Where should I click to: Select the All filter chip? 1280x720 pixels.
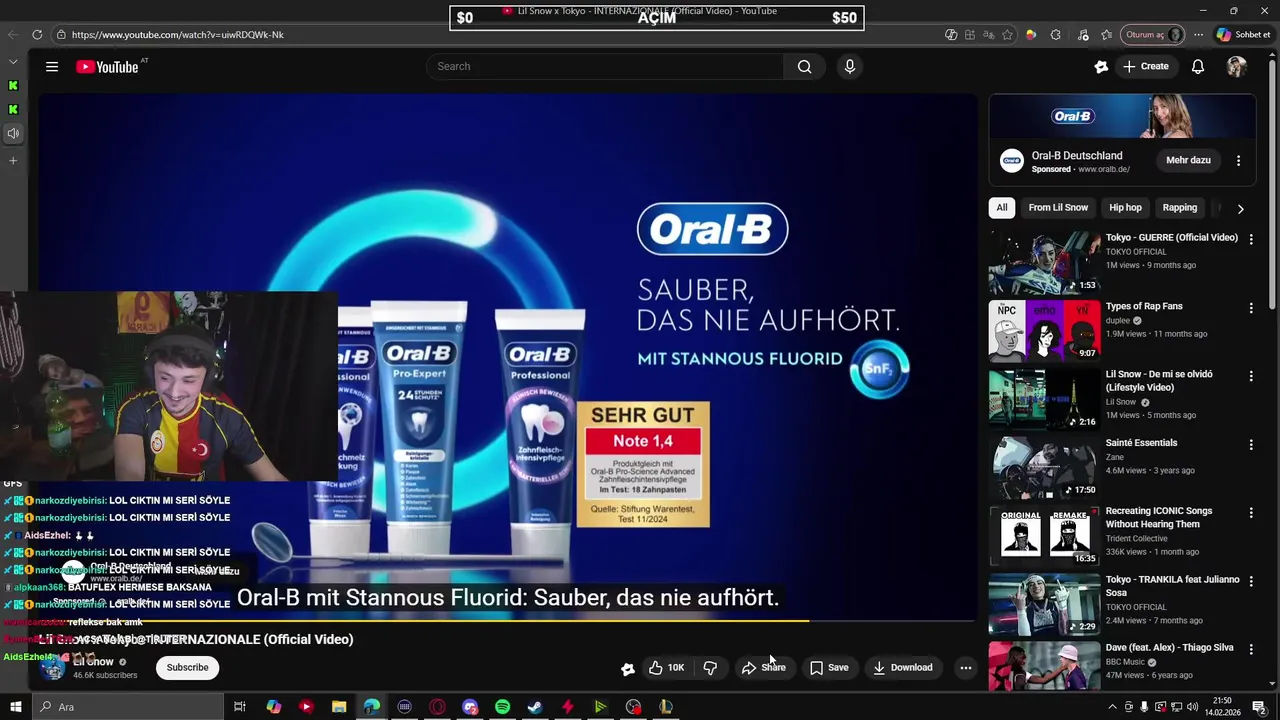tap(1001, 208)
